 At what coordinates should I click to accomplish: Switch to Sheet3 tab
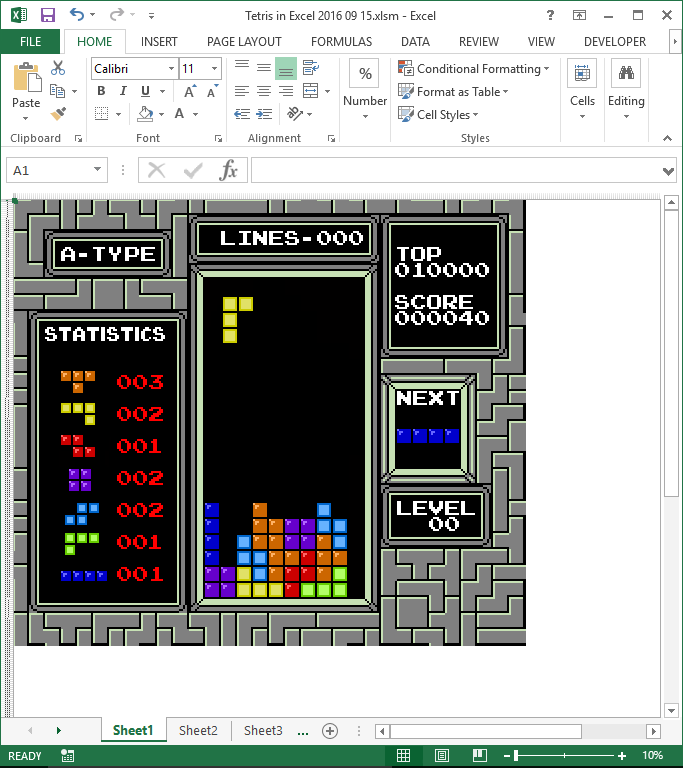click(x=263, y=730)
